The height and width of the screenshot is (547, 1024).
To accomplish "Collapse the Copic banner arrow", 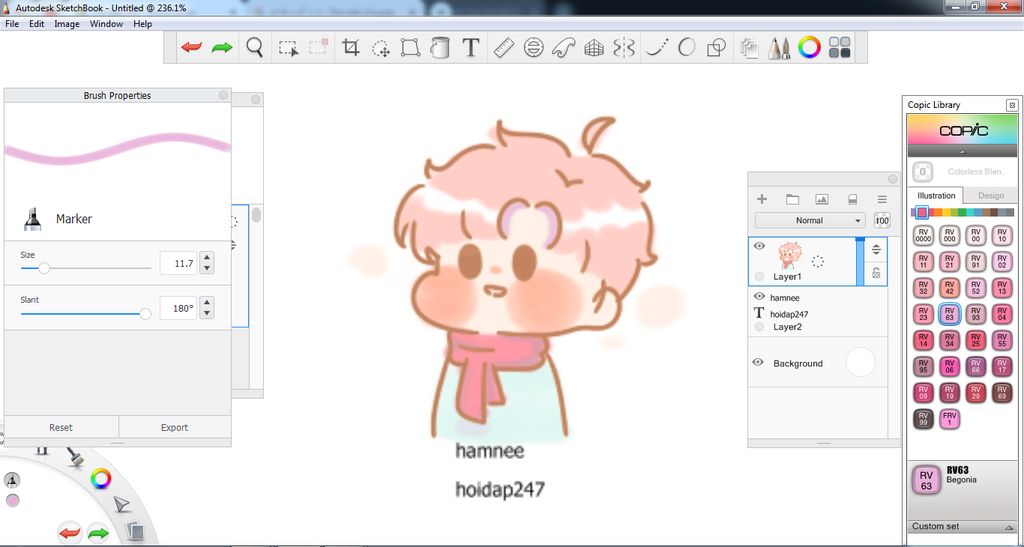I will (962, 151).
